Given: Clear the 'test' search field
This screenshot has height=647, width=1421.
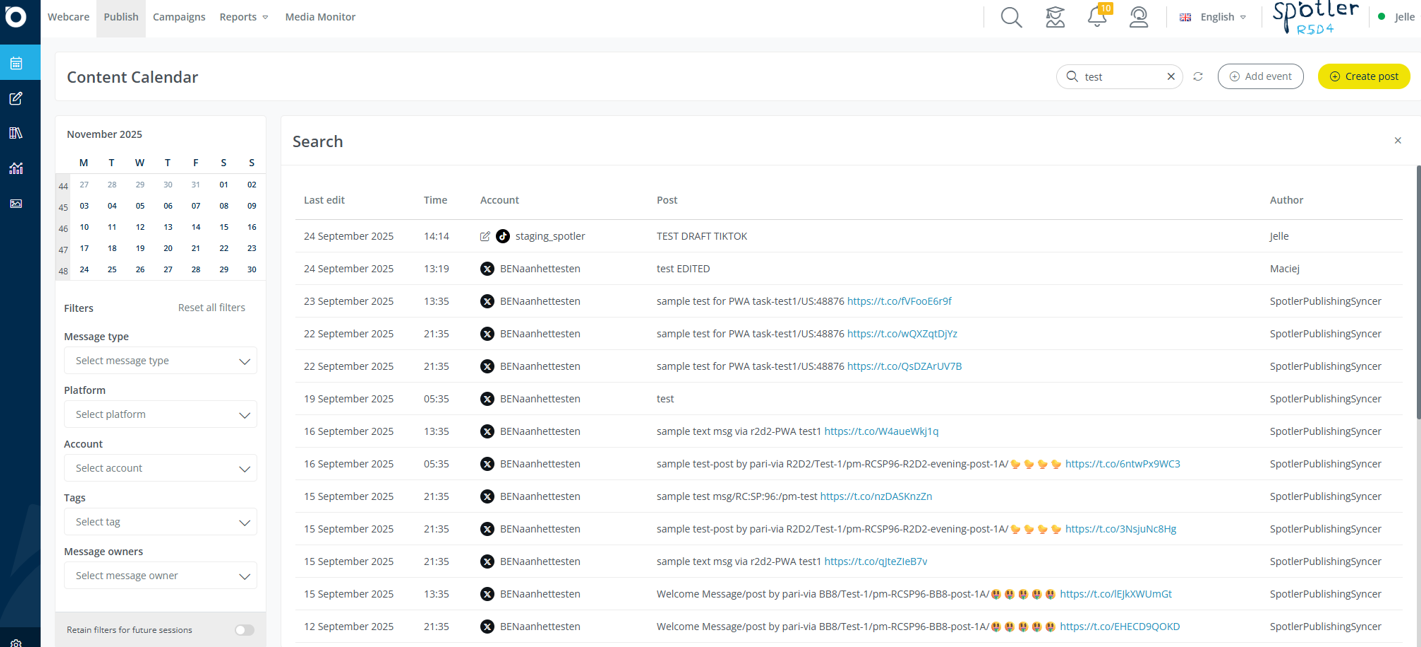Looking at the screenshot, I should pyautogui.click(x=1171, y=76).
